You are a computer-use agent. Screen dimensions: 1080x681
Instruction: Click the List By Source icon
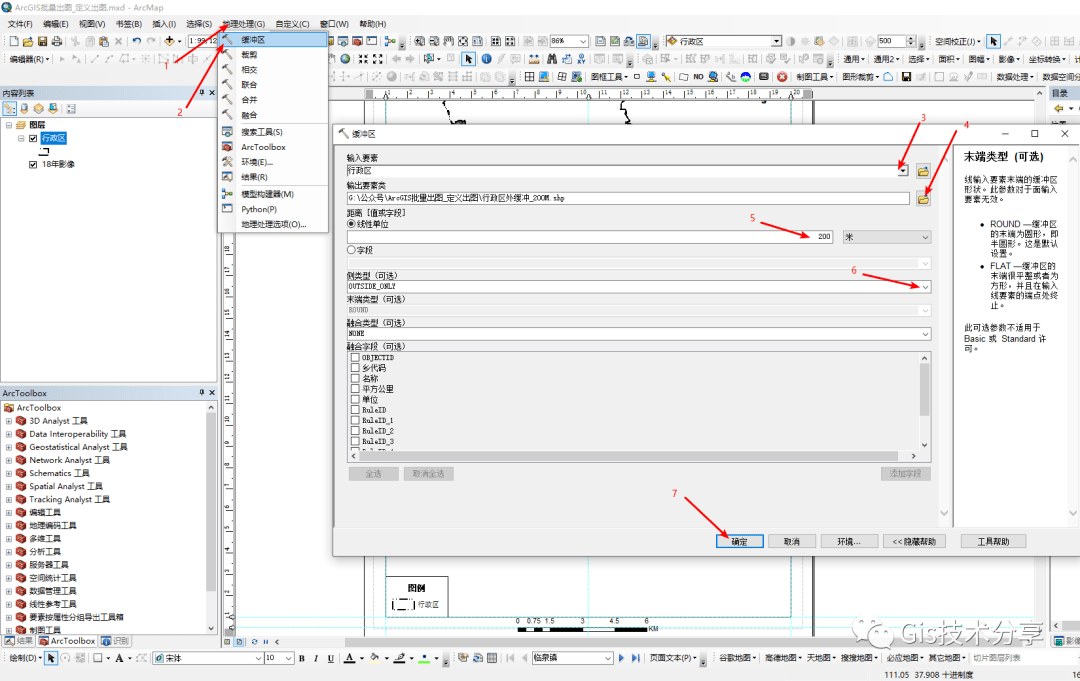(x=24, y=109)
